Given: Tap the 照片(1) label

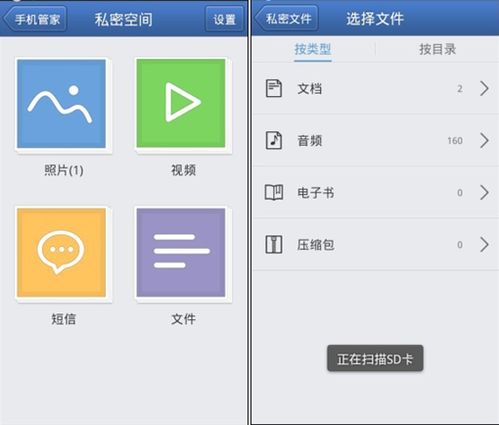Looking at the screenshot, I should (x=64, y=170).
